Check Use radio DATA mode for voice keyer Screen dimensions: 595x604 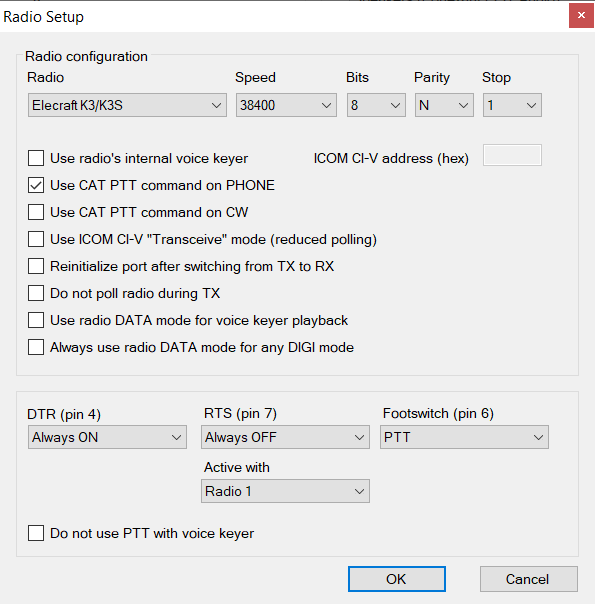pos(36,320)
